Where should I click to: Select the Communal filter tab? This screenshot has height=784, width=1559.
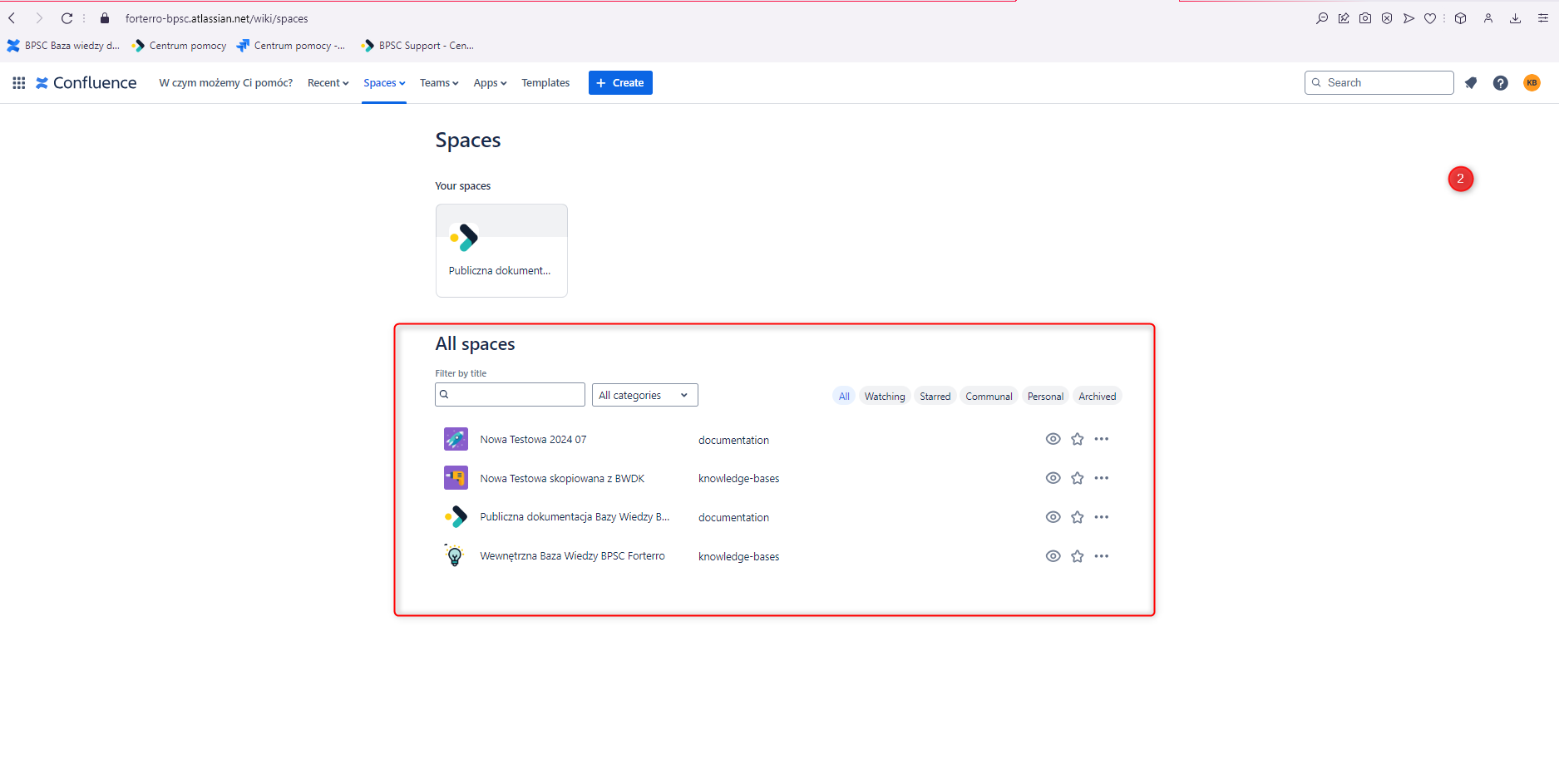coord(989,397)
